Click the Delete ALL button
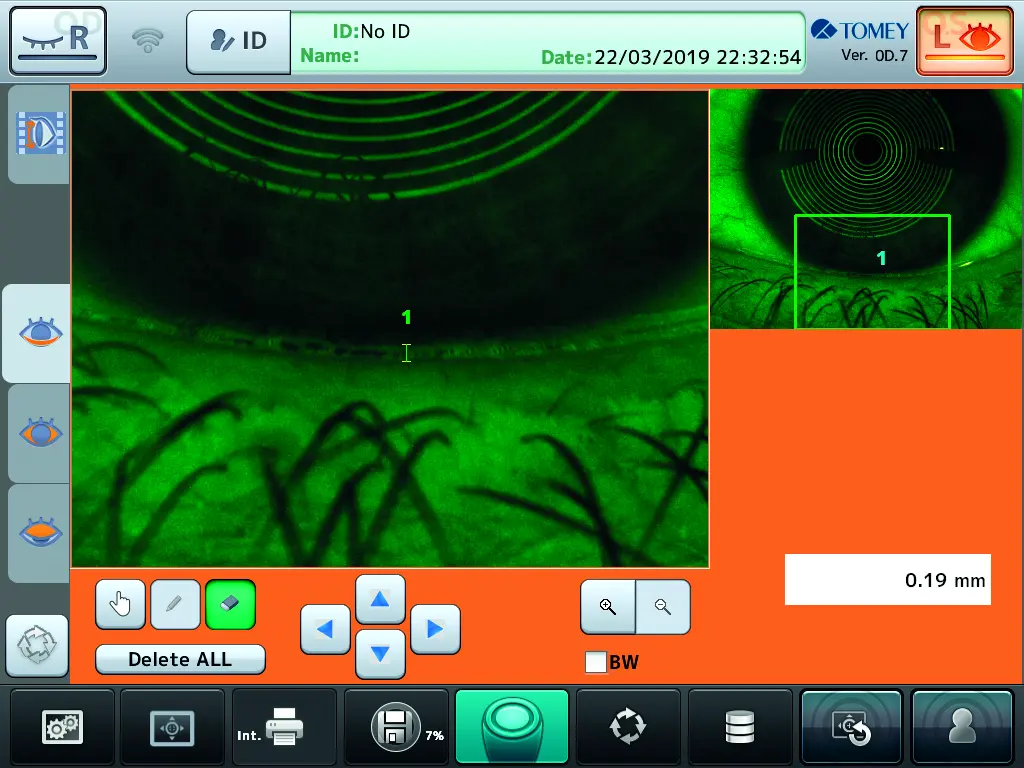 coord(180,660)
